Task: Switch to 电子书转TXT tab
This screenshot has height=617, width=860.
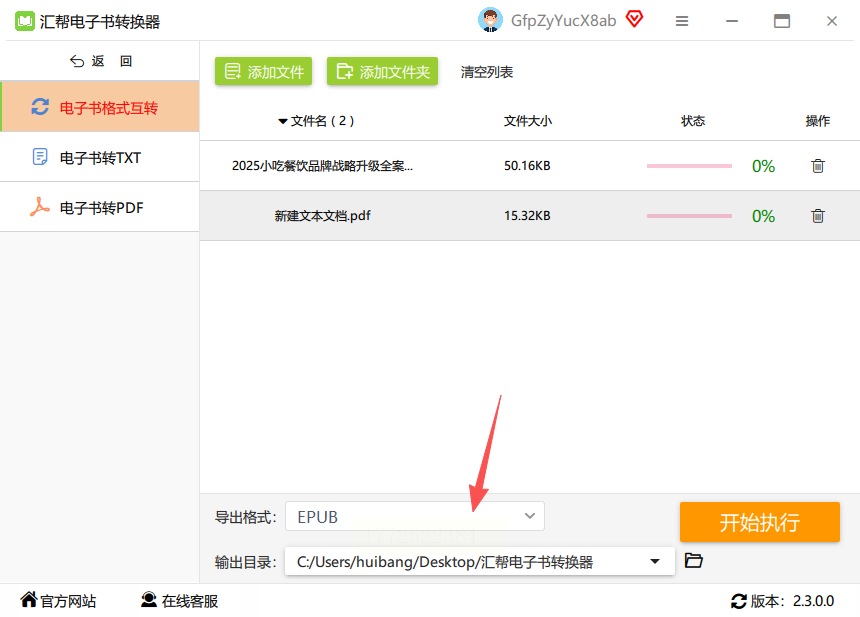Action: [100, 157]
